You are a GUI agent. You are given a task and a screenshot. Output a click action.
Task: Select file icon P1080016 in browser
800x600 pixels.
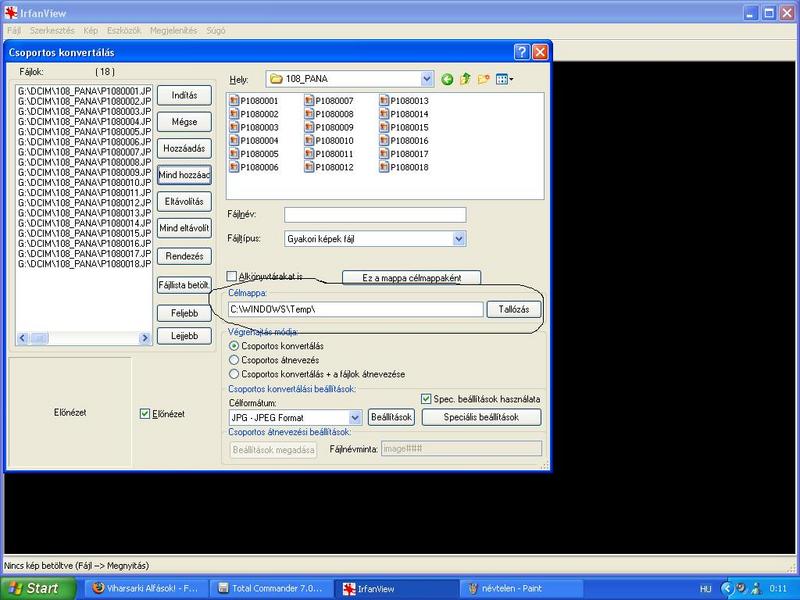[384, 140]
